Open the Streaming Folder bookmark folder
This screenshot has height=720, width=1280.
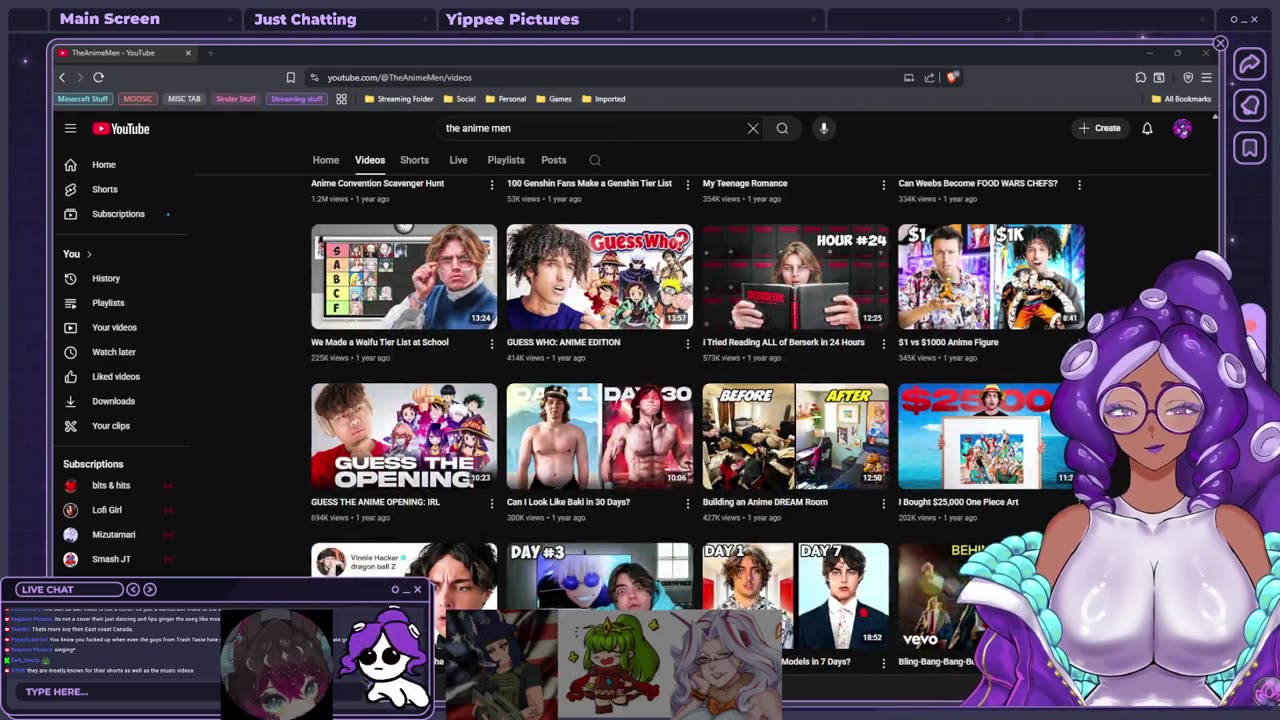pyautogui.click(x=399, y=99)
